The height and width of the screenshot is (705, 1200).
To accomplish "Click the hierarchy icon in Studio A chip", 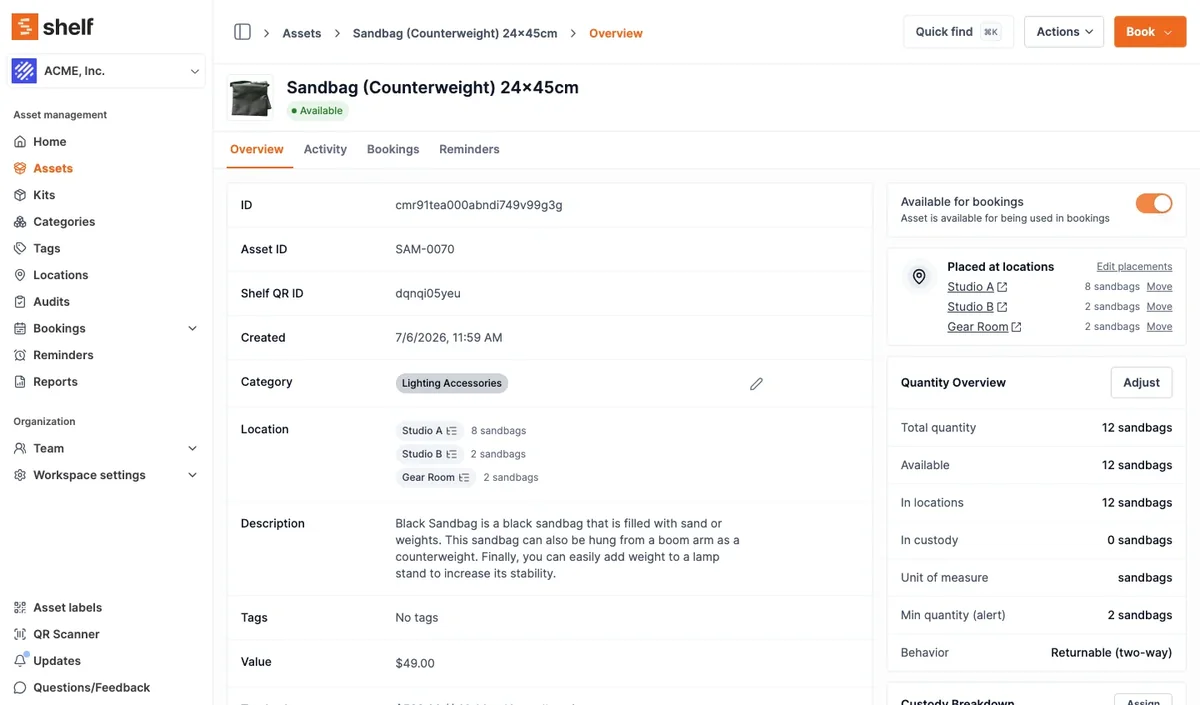I will tap(452, 431).
